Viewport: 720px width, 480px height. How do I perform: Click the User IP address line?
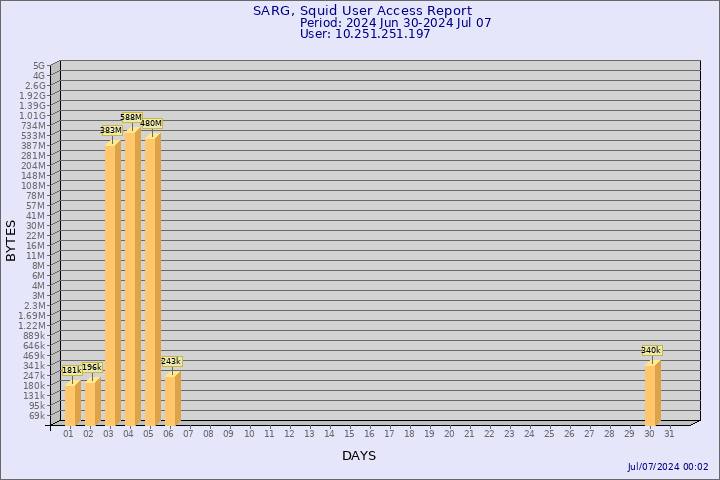(365, 34)
